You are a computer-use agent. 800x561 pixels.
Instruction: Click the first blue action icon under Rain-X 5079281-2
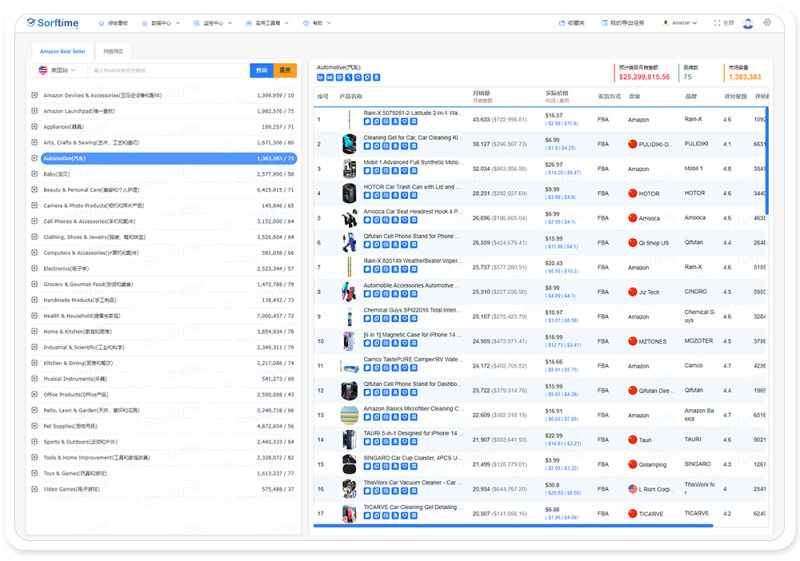(366, 123)
